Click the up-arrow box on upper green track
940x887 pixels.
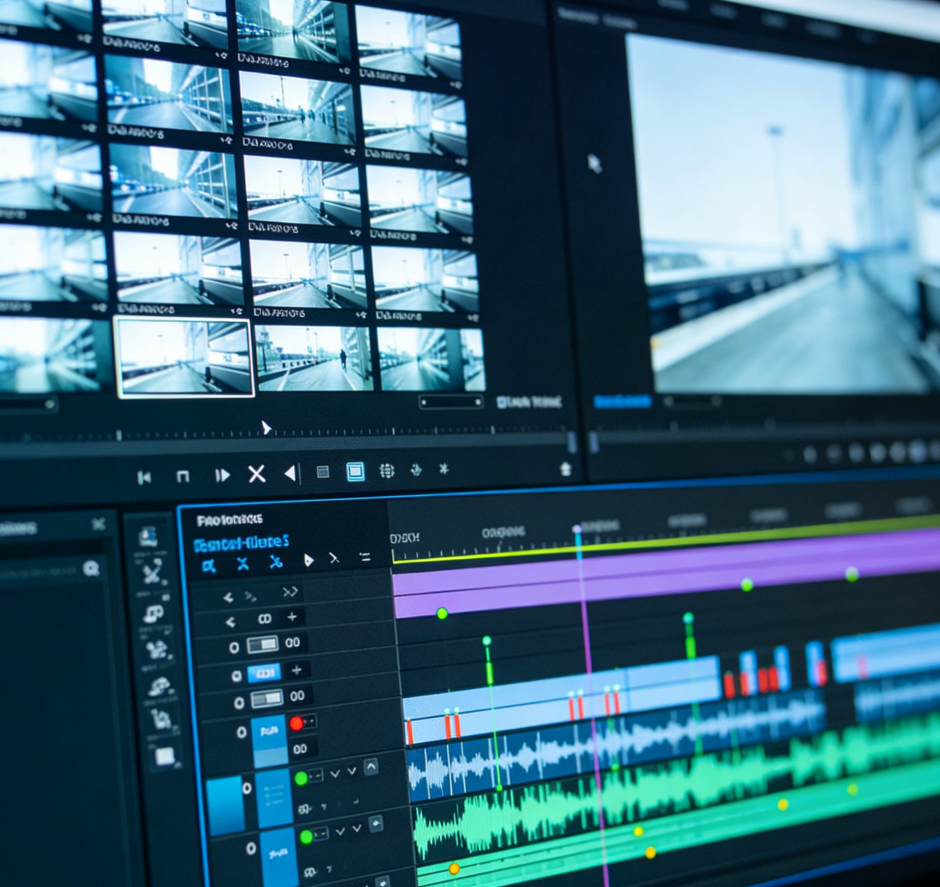(x=371, y=768)
